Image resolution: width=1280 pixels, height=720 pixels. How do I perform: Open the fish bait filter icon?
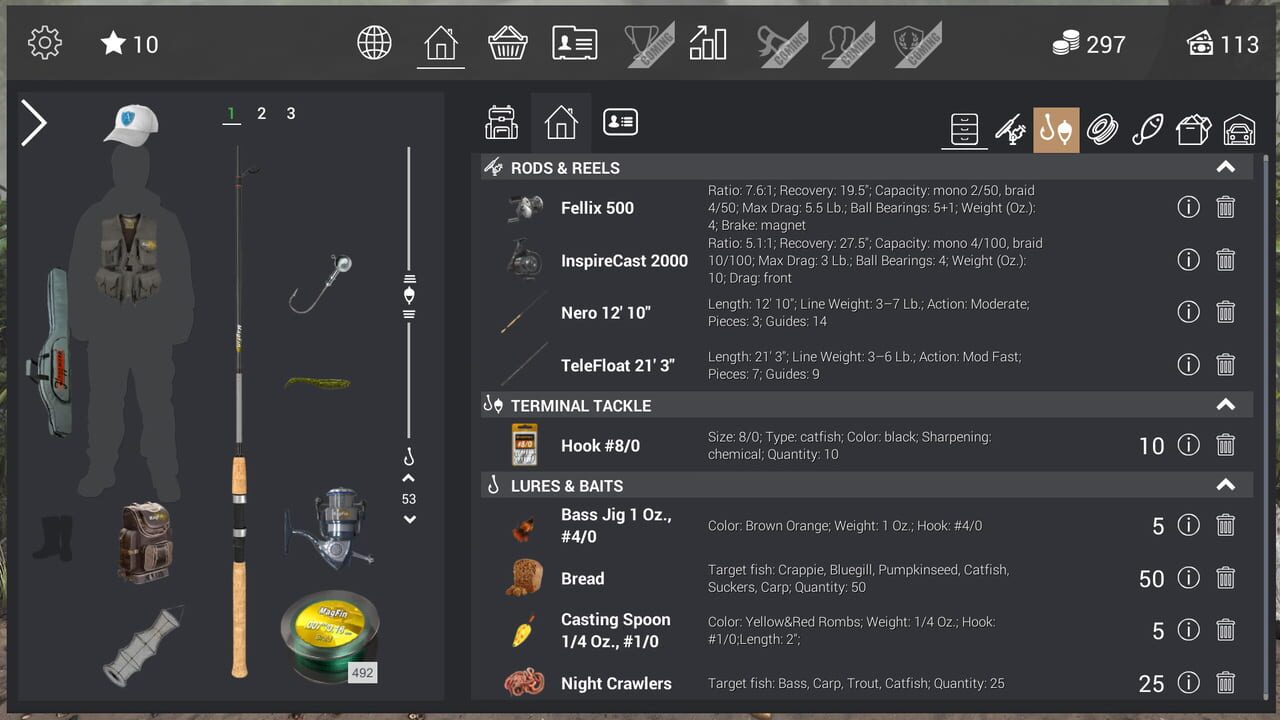pyautogui.click(x=1147, y=130)
